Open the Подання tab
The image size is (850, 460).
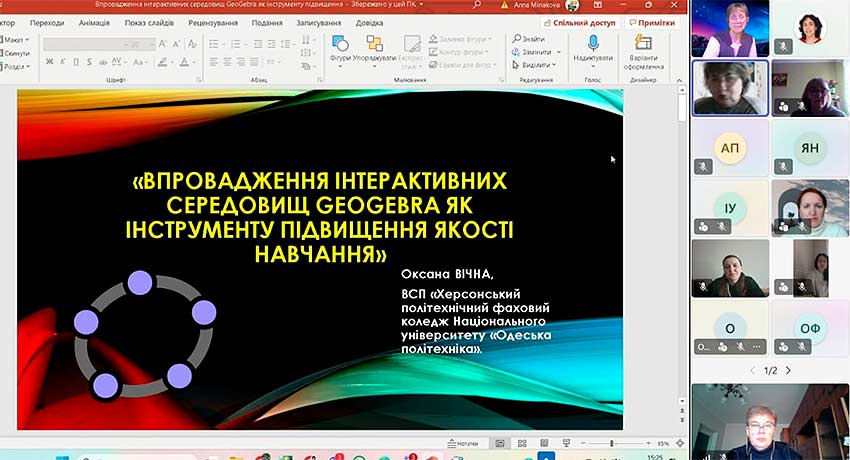pos(267,23)
